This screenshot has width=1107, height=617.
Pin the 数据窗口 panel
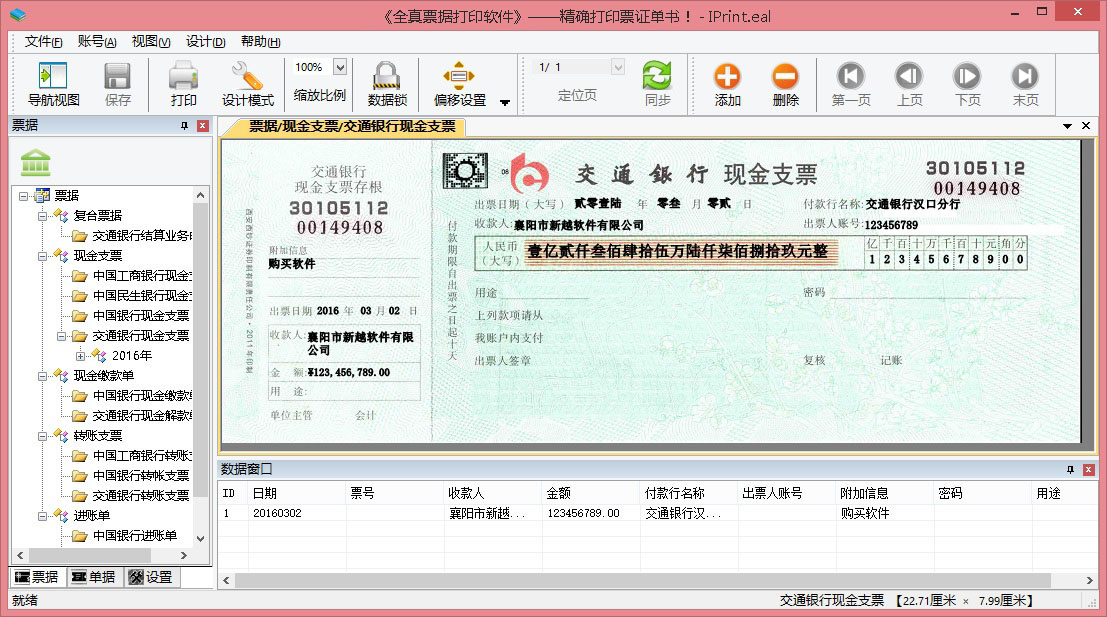click(x=1070, y=469)
